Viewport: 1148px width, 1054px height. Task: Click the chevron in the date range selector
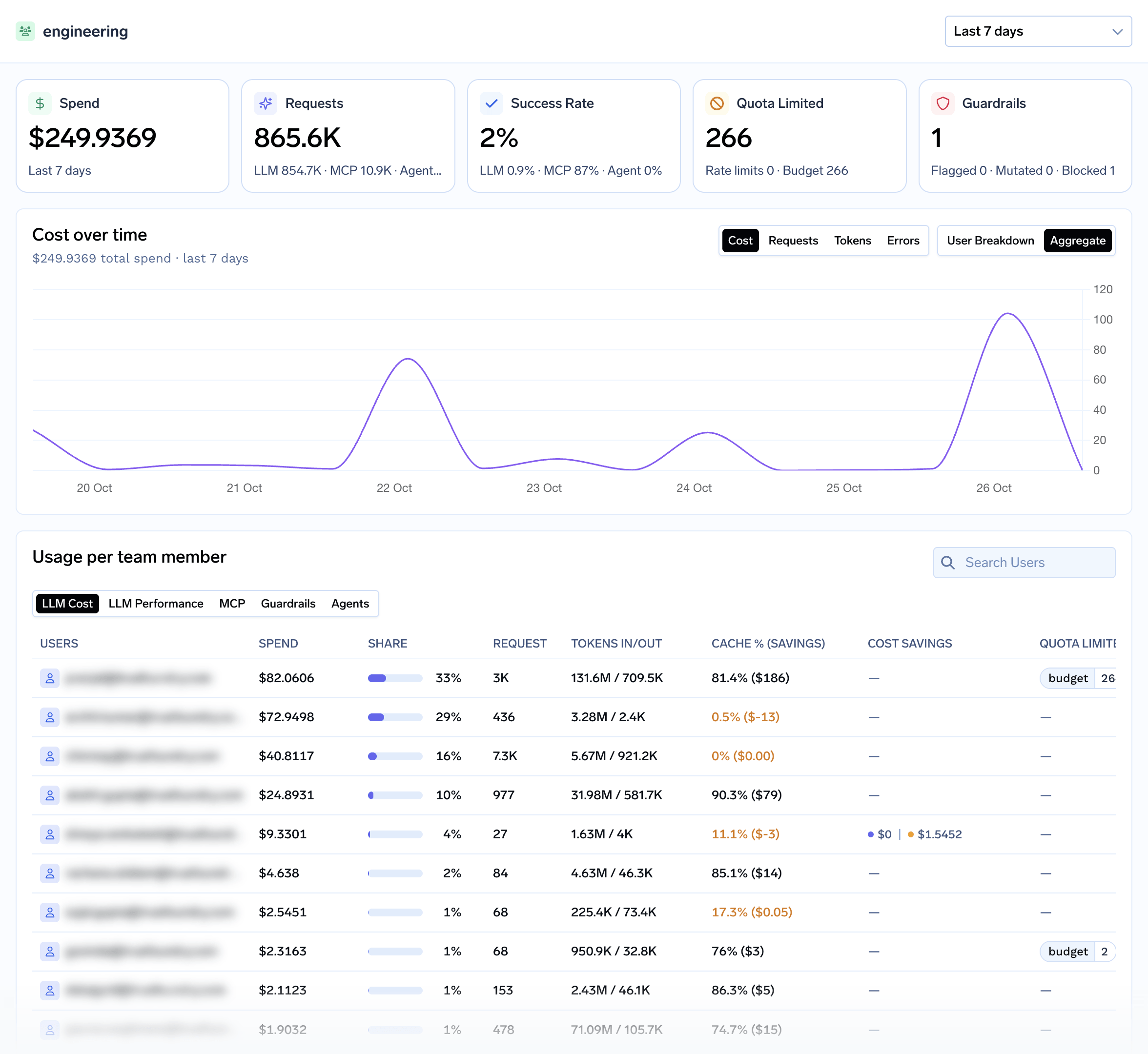(1117, 32)
